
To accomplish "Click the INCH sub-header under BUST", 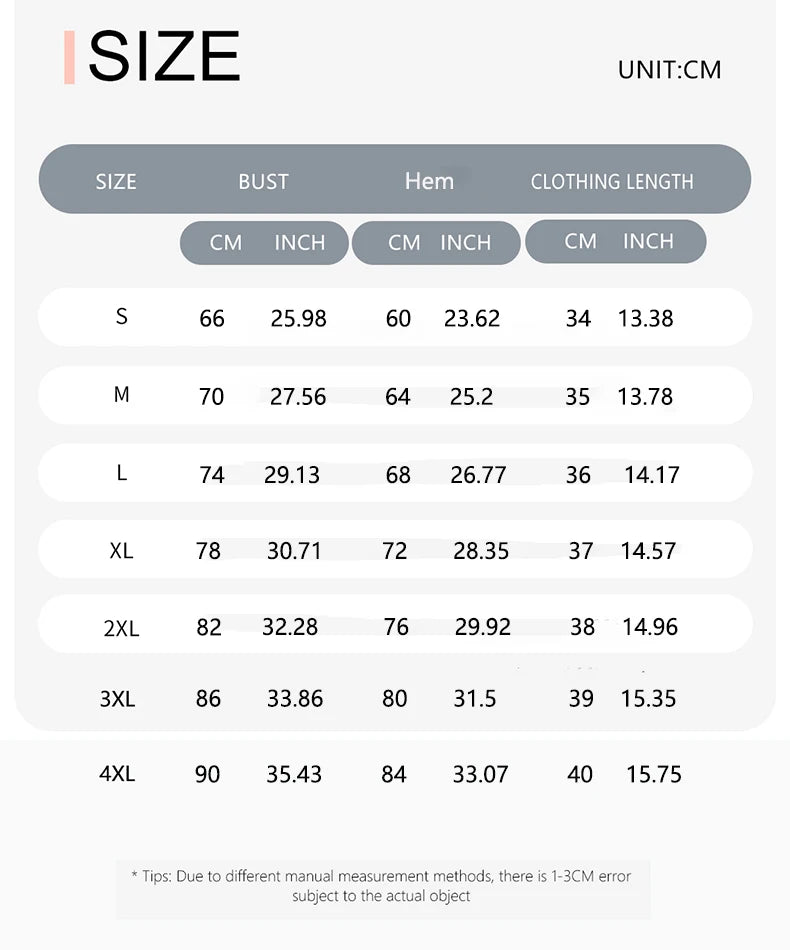I will coord(300,243).
